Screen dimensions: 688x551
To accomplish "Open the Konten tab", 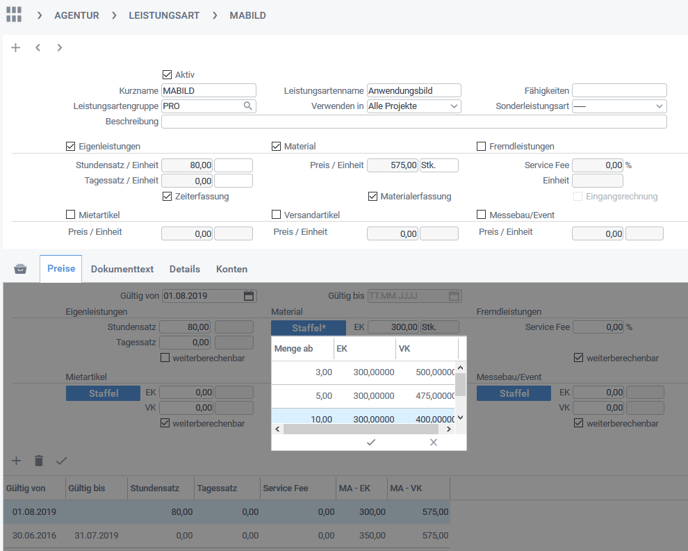I will pyautogui.click(x=232, y=270).
